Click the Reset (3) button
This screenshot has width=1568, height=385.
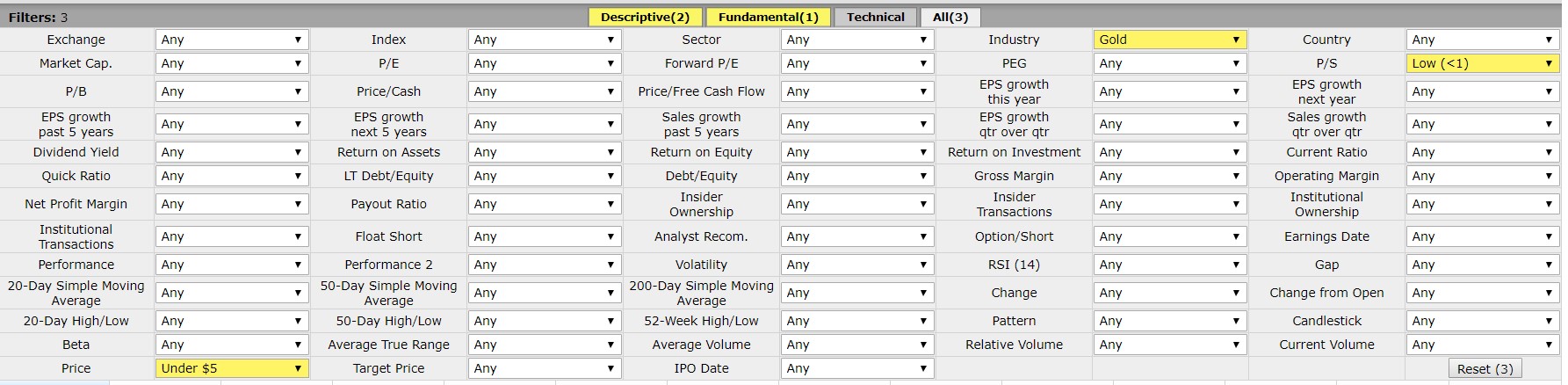(x=1485, y=369)
